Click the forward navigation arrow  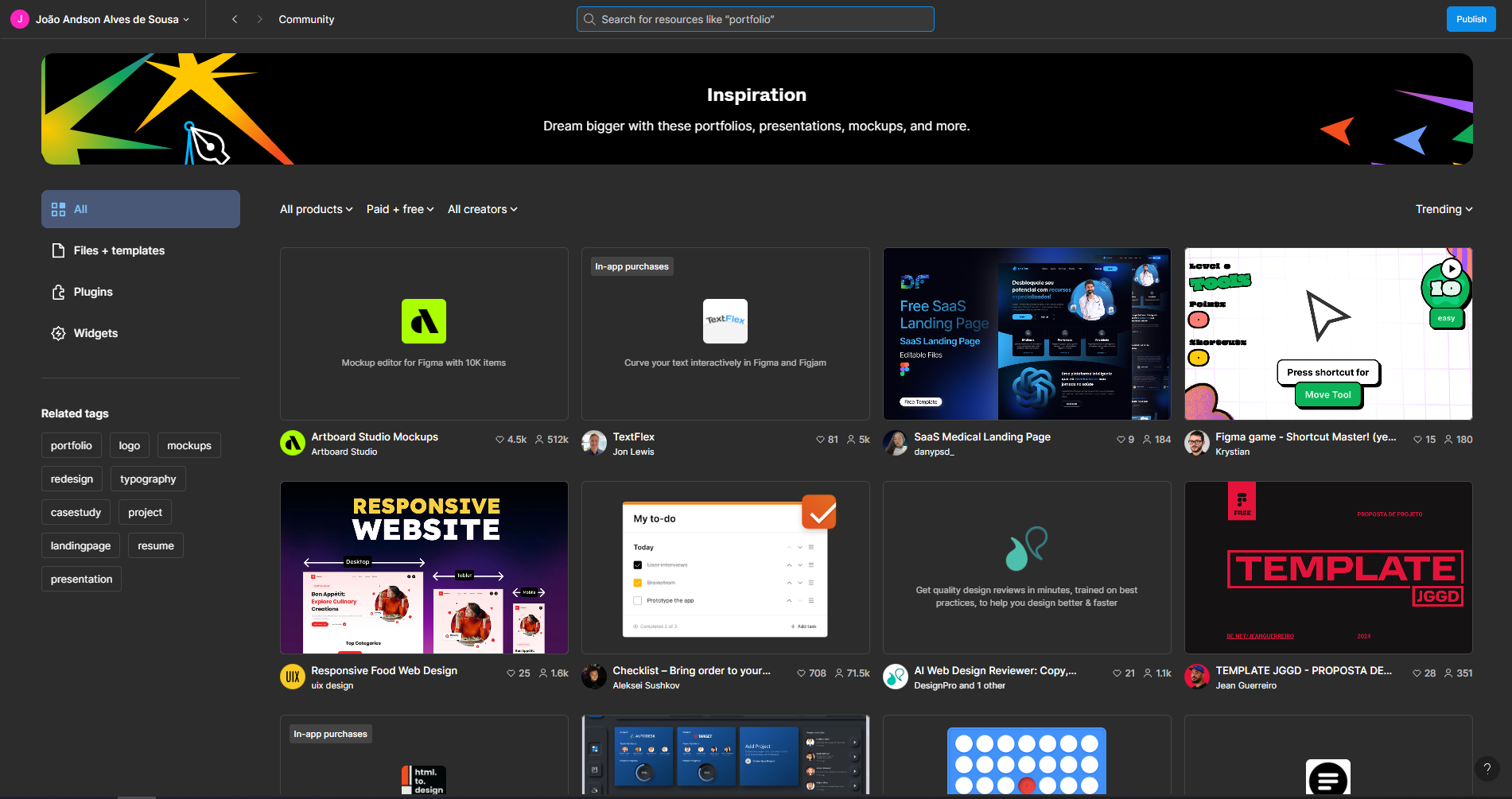(259, 19)
